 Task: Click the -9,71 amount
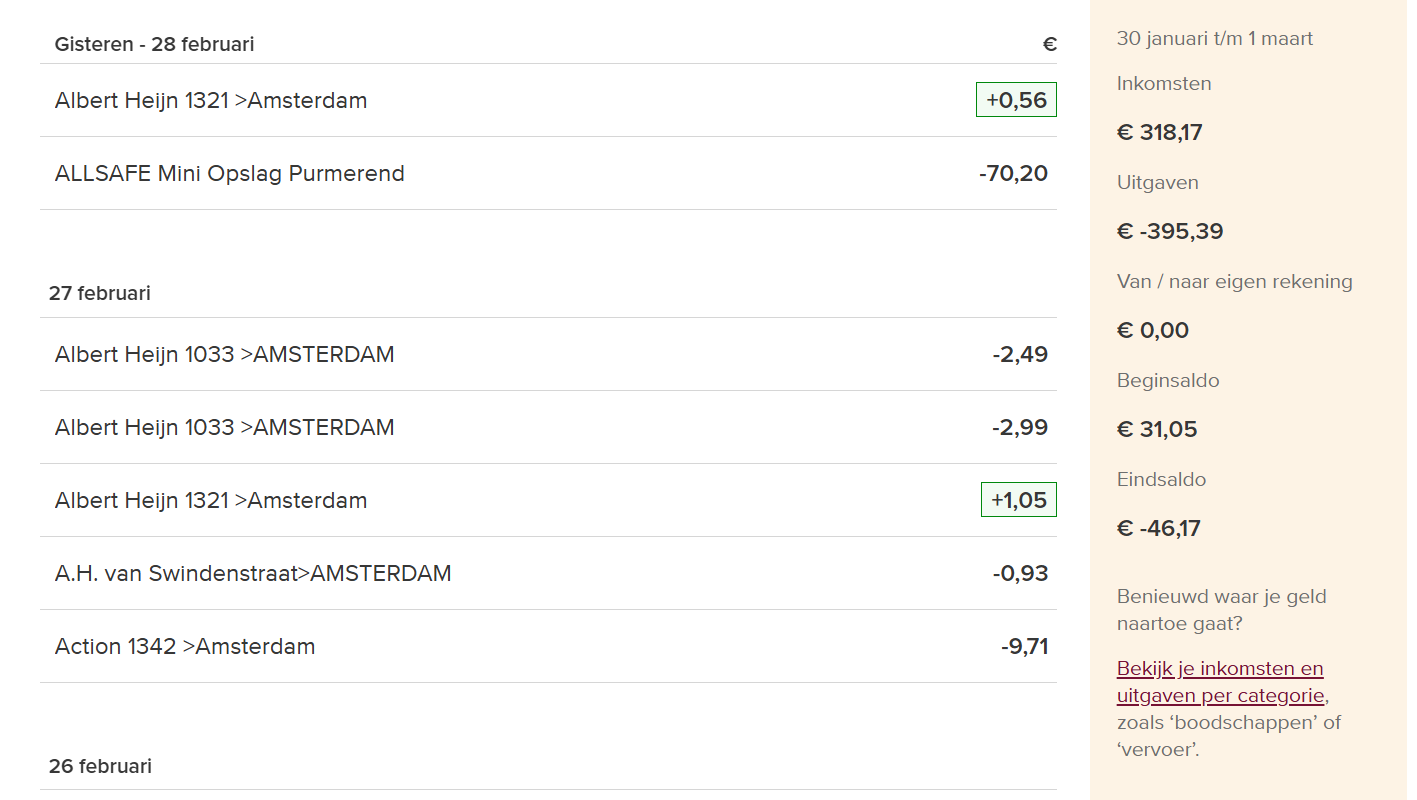point(1024,647)
